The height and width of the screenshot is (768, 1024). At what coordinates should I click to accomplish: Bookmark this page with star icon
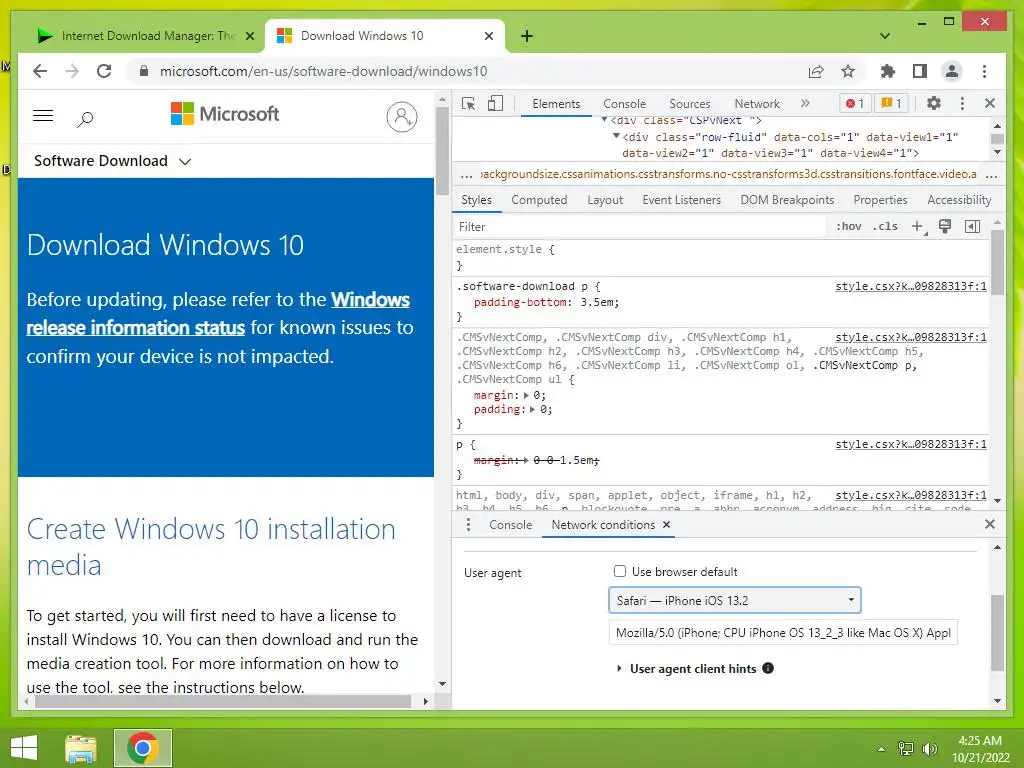coord(848,71)
